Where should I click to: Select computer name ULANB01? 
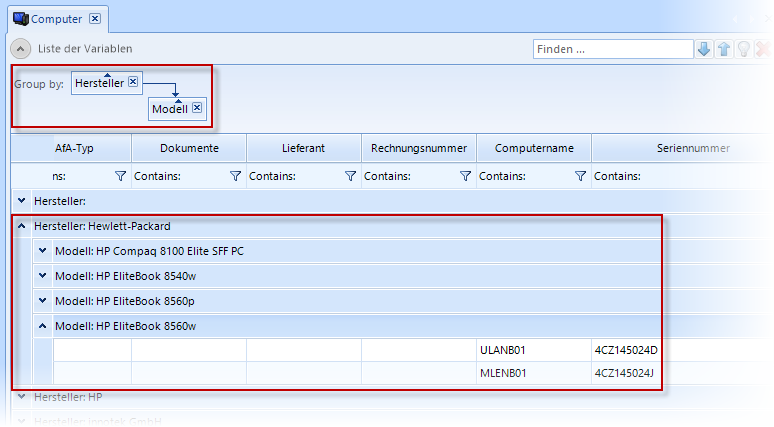(x=503, y=350)
